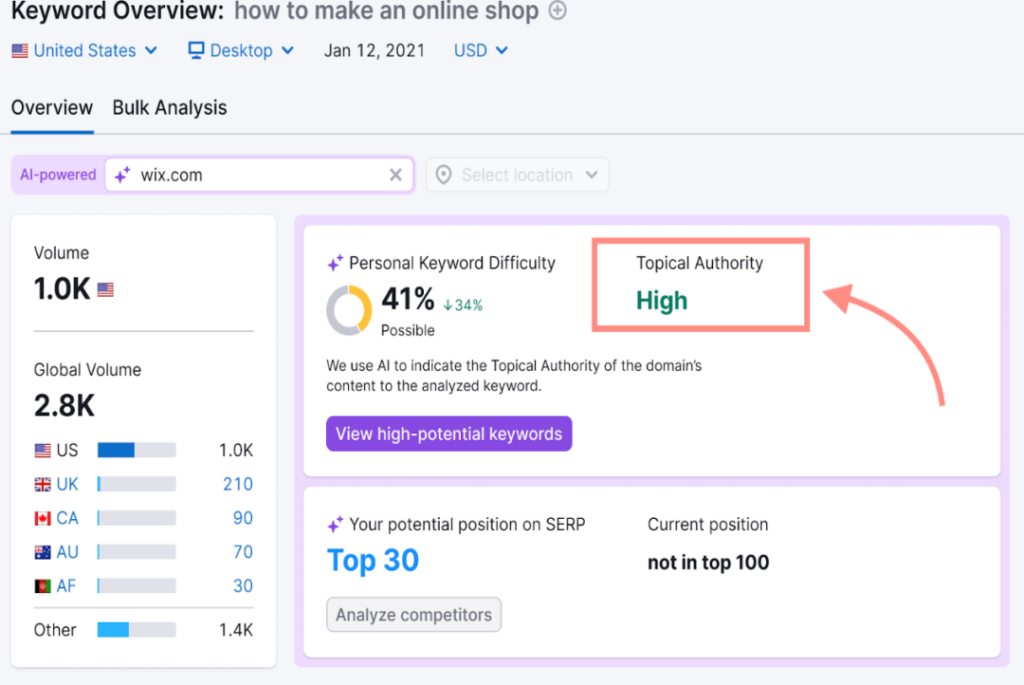Open the UK volume value 210
The height and width of the screenshot is (685, 1024).
pos(237,484)
